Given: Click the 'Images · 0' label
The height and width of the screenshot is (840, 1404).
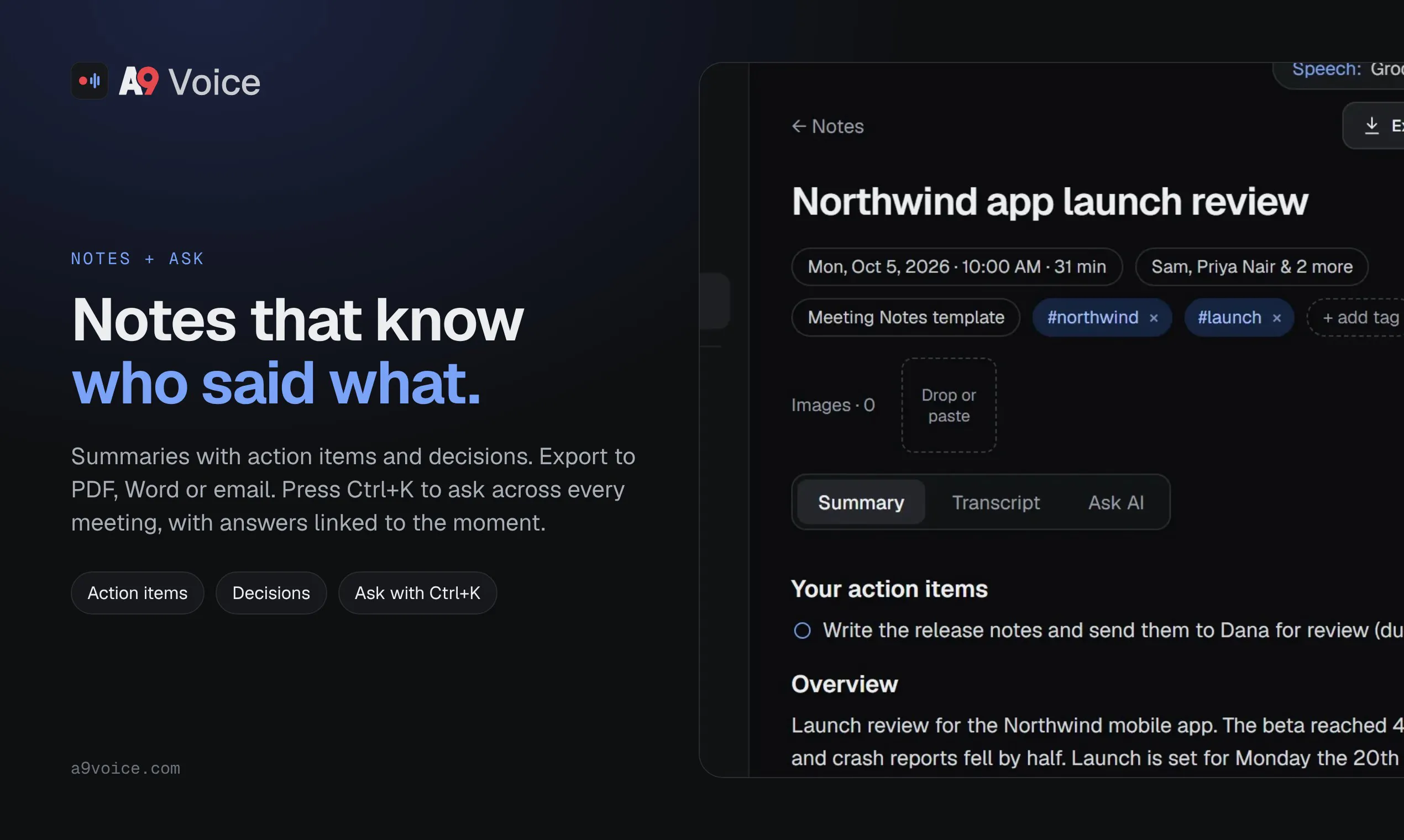Looking at the screenshot, I should 834,405.
